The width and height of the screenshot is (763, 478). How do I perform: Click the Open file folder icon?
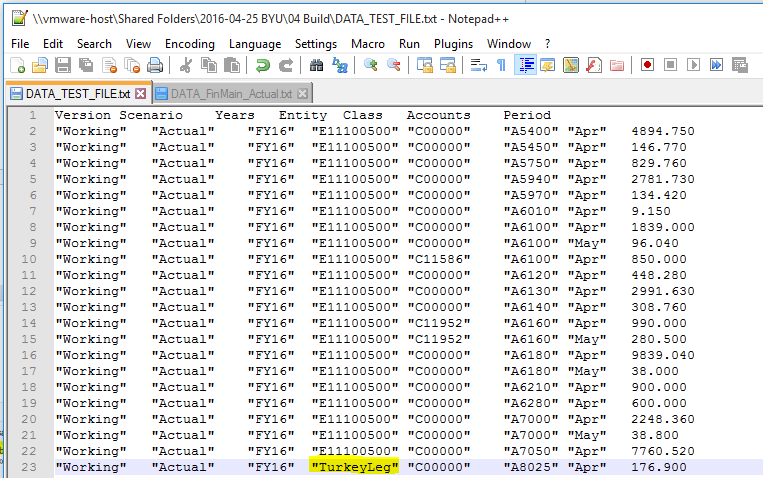click(40, 65)
